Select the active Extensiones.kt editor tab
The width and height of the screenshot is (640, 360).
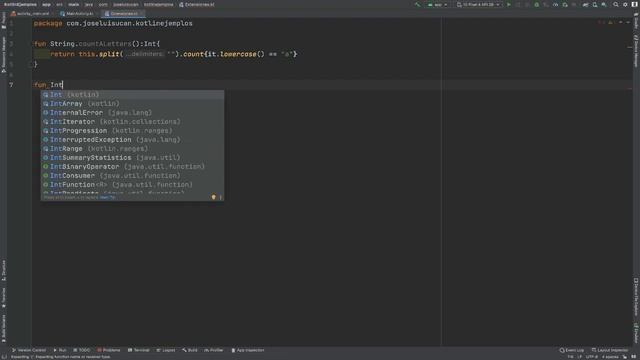tap(122, 13)
